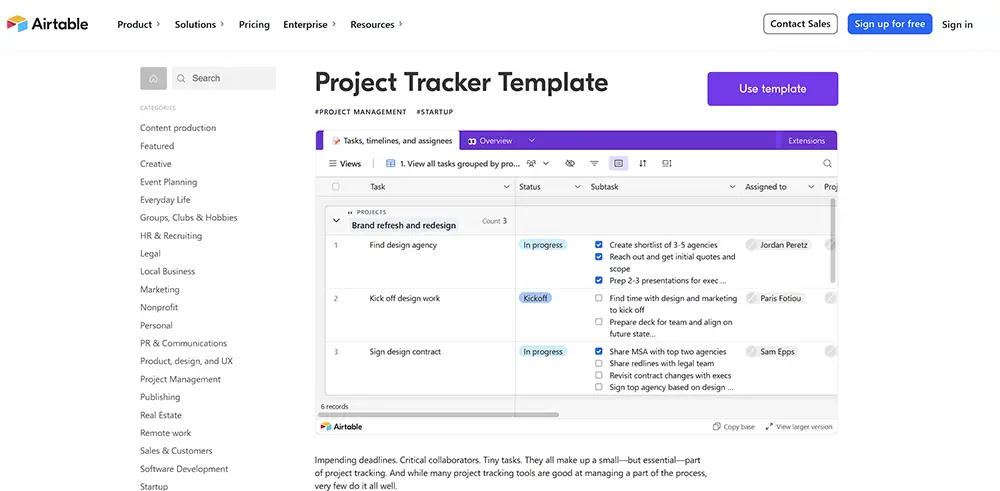1000x491 pixels.
Task: Uncheck 'Prep 2-3 presentations for exec'
Action: pos(598,280)
